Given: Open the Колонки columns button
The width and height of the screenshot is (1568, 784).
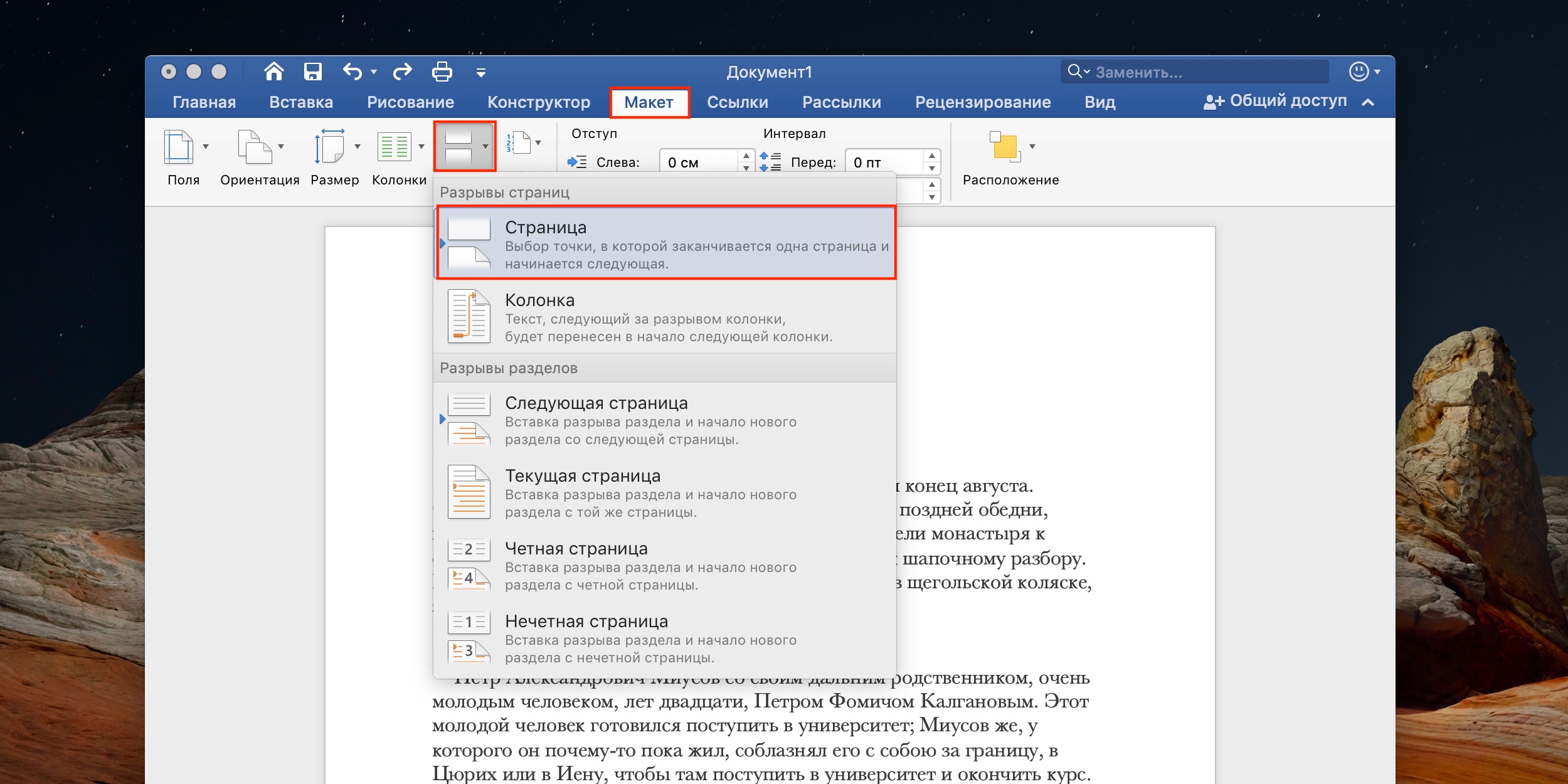Looking at the screenshot, I should click(x=395, y=146).
